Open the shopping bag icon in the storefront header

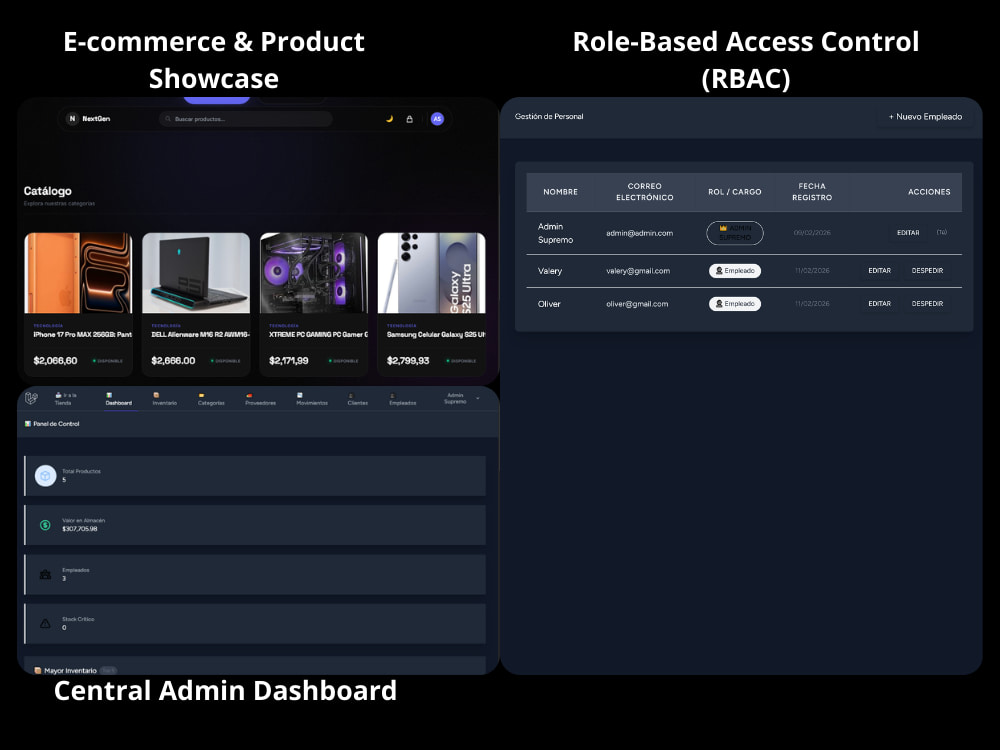tap(409, 119)
